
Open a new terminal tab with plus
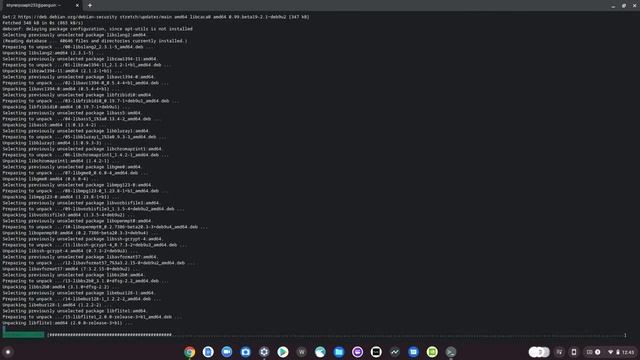(x=90, y=5)
